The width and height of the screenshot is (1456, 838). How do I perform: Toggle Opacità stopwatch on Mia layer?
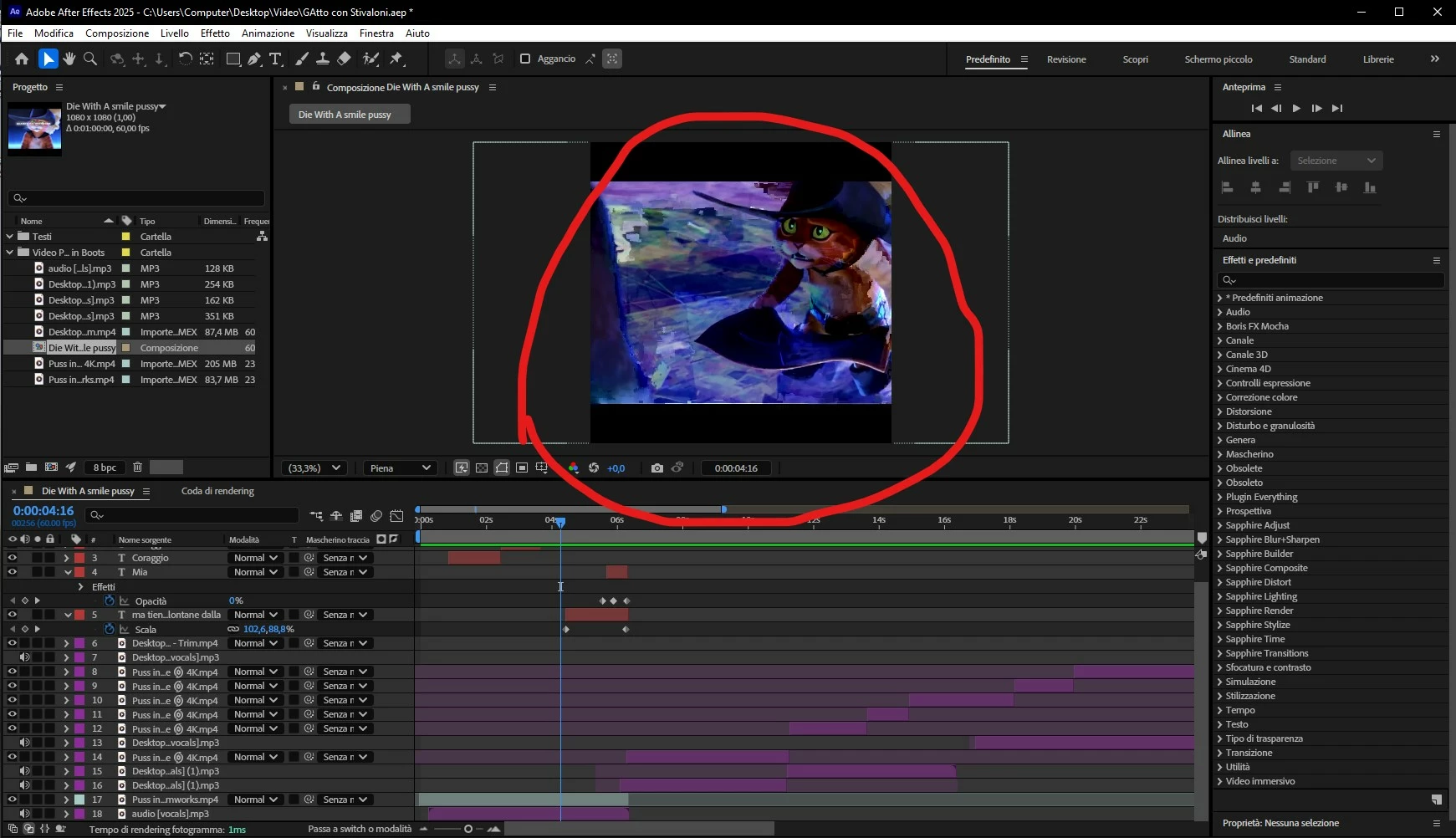110,600
